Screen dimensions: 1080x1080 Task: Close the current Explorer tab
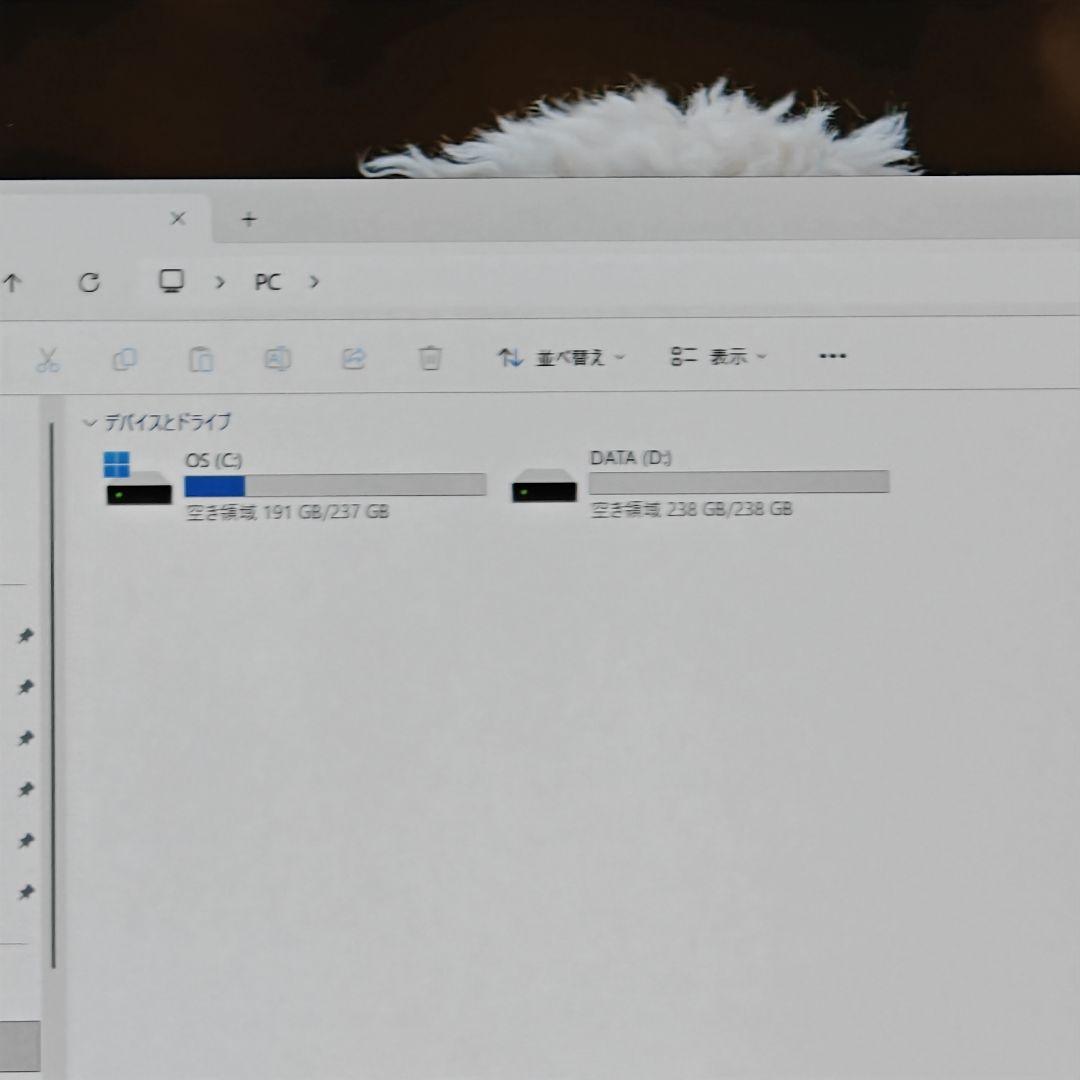[178, 218]
